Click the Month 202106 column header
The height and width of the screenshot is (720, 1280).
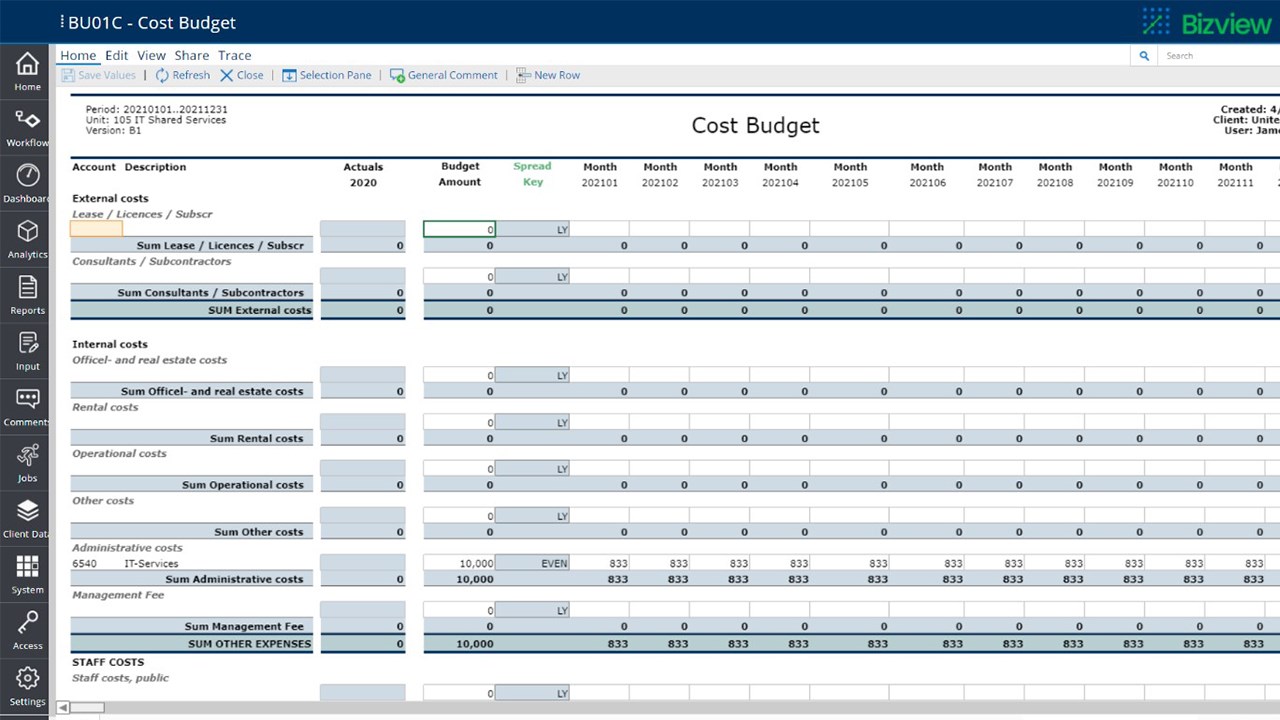click(927, 175)
